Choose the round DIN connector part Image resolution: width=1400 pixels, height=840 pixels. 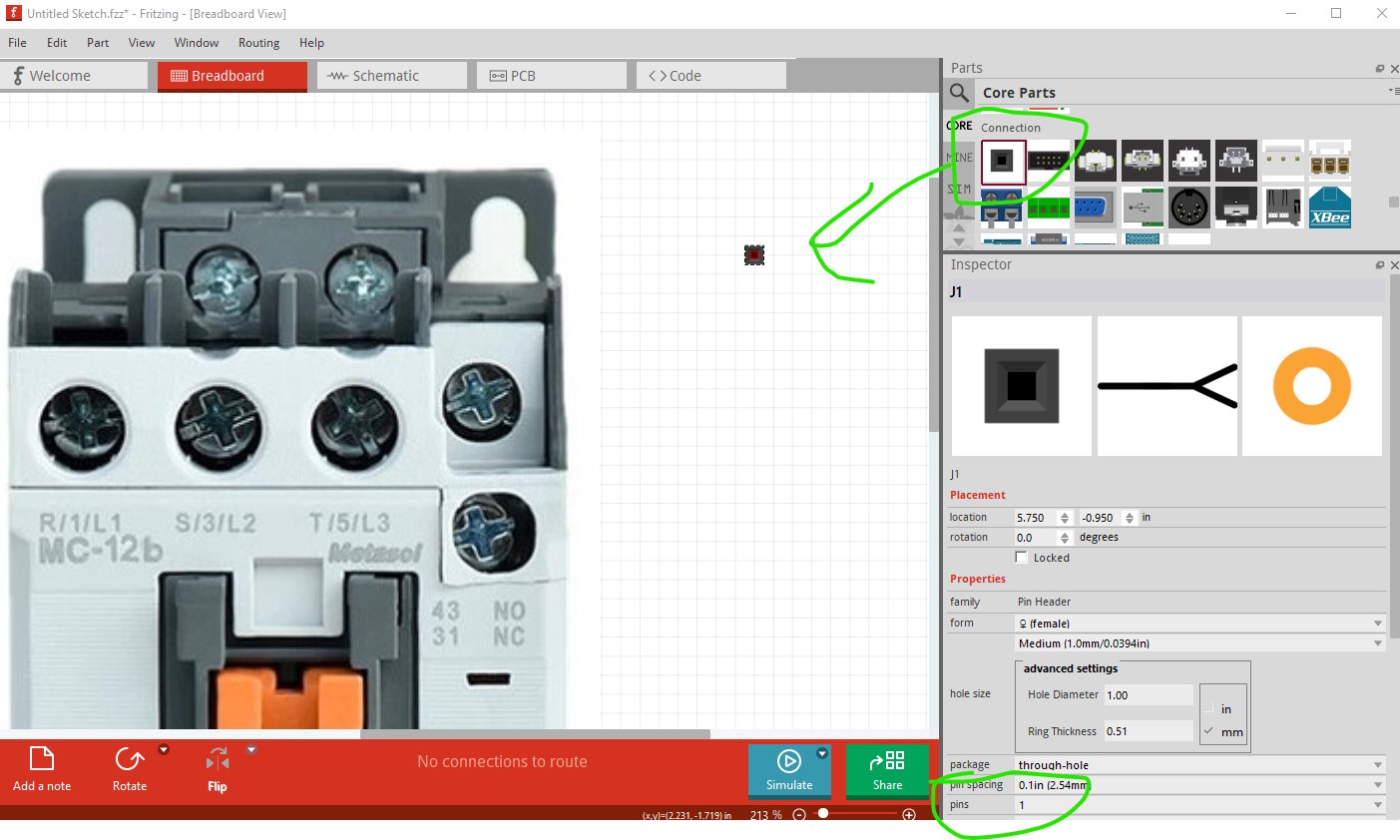pyautogui.click(x=1189, y=208)
